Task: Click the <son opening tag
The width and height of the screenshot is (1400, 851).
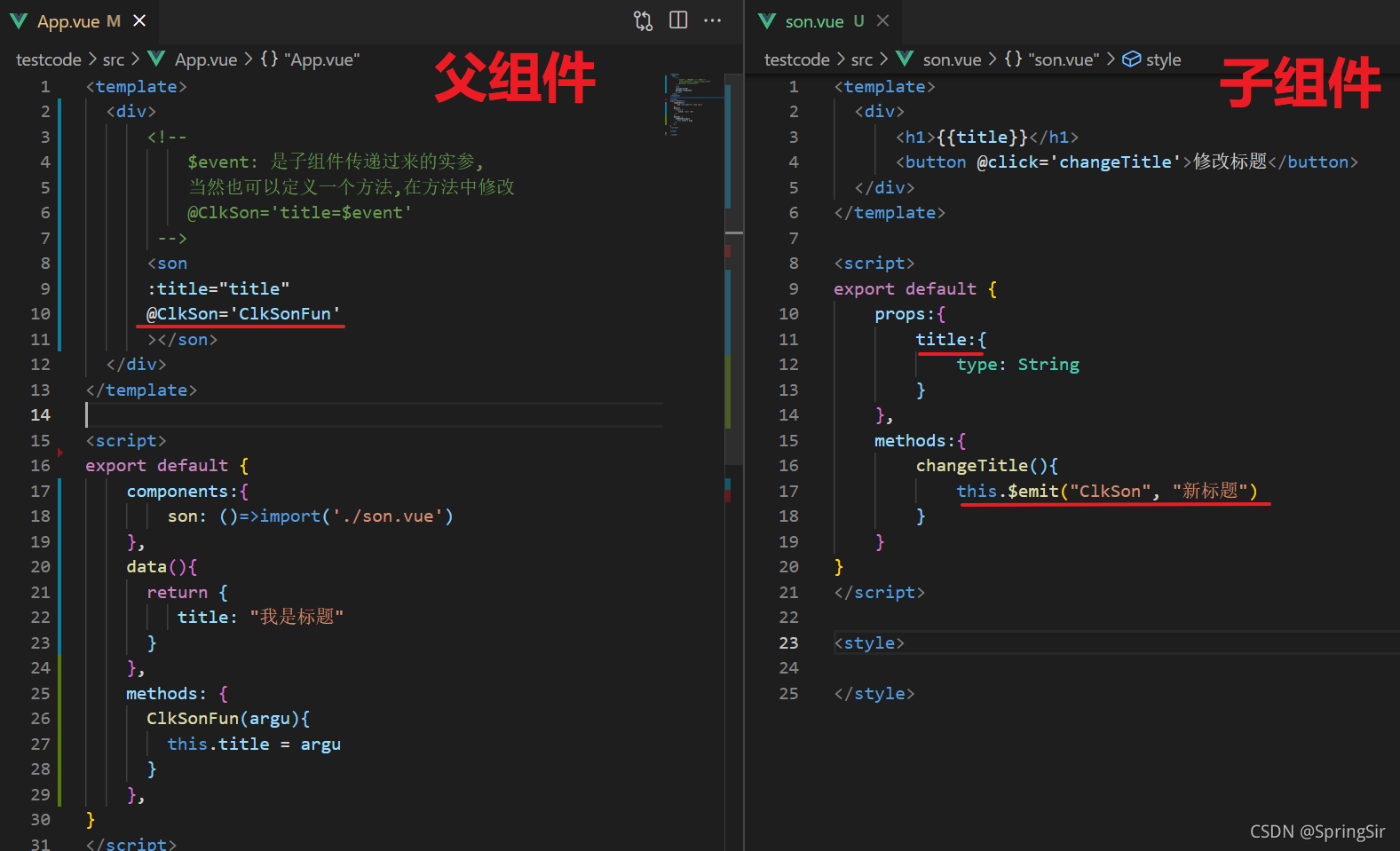Action: (167, 264)
